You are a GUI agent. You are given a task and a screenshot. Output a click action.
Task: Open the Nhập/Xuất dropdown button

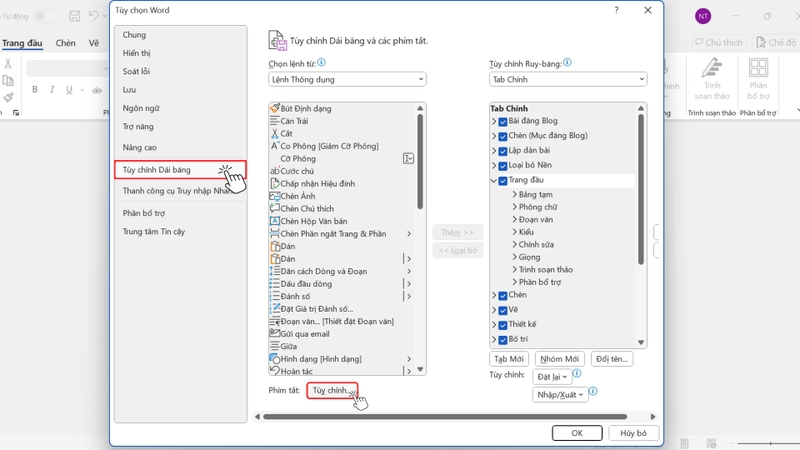tap(560, 394)
